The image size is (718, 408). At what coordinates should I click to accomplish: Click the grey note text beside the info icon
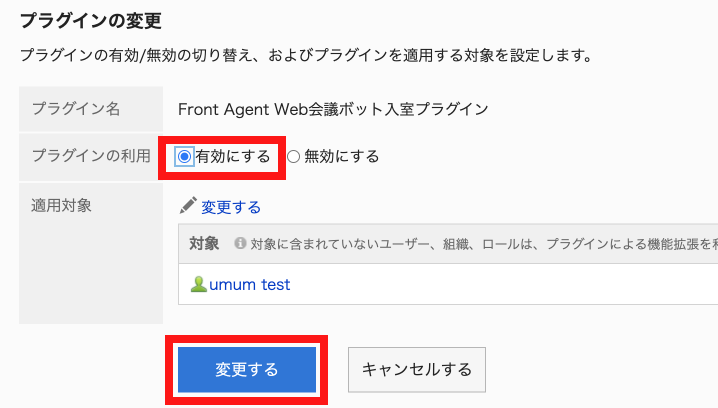coord(480,243)
